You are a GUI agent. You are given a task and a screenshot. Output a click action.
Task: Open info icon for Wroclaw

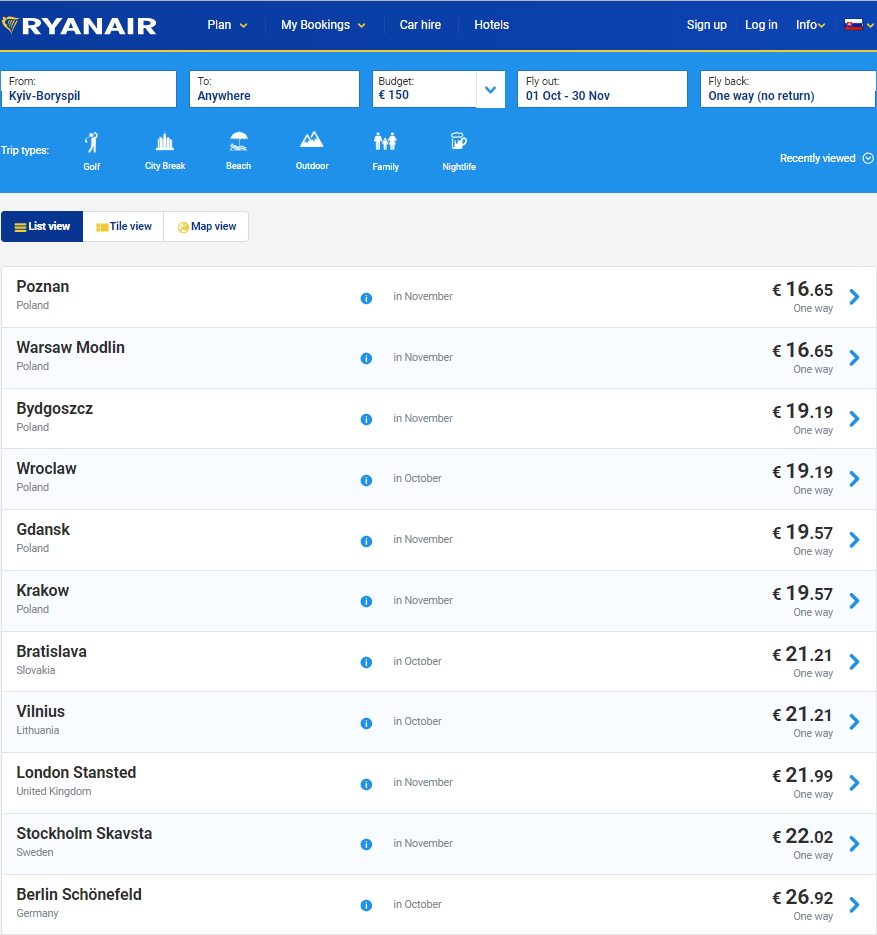[367, 480]
